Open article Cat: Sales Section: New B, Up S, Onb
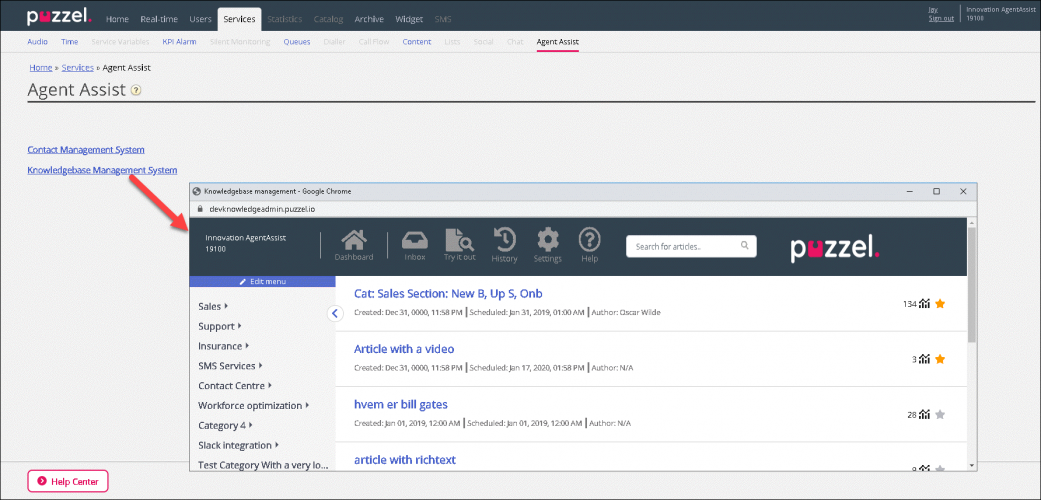1041x500 pixels. (449, 293)
